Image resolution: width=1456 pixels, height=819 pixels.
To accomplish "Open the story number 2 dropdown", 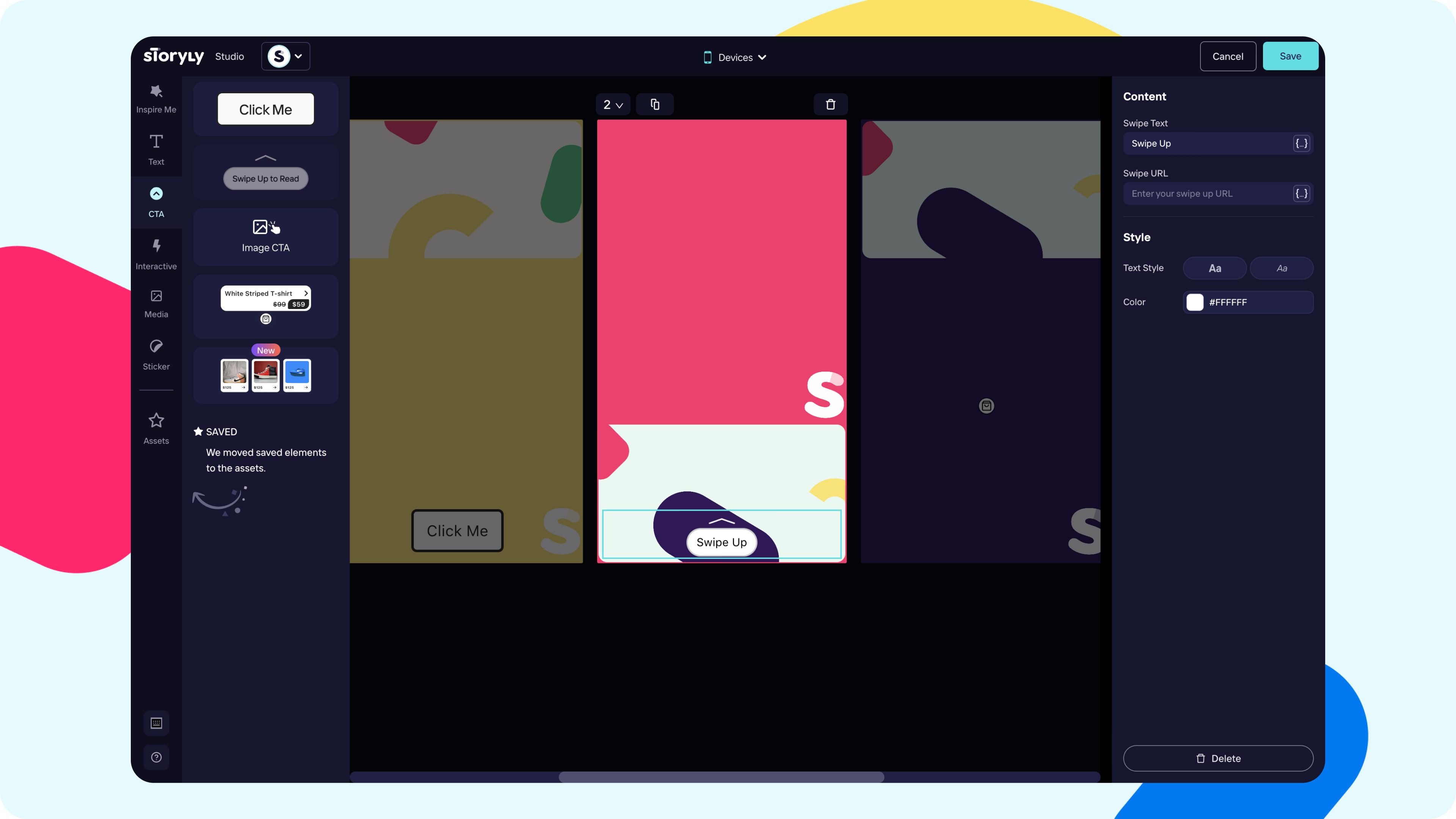I will point(613,105).
